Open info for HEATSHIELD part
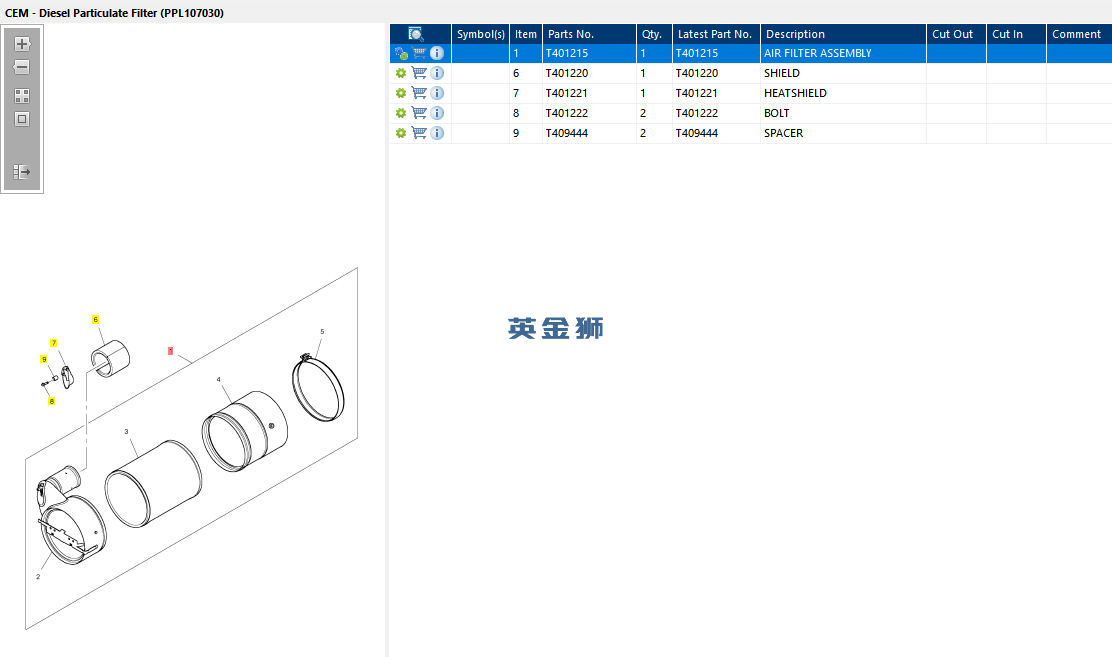This screenshot has height=657, width=1112. (437, 93)
